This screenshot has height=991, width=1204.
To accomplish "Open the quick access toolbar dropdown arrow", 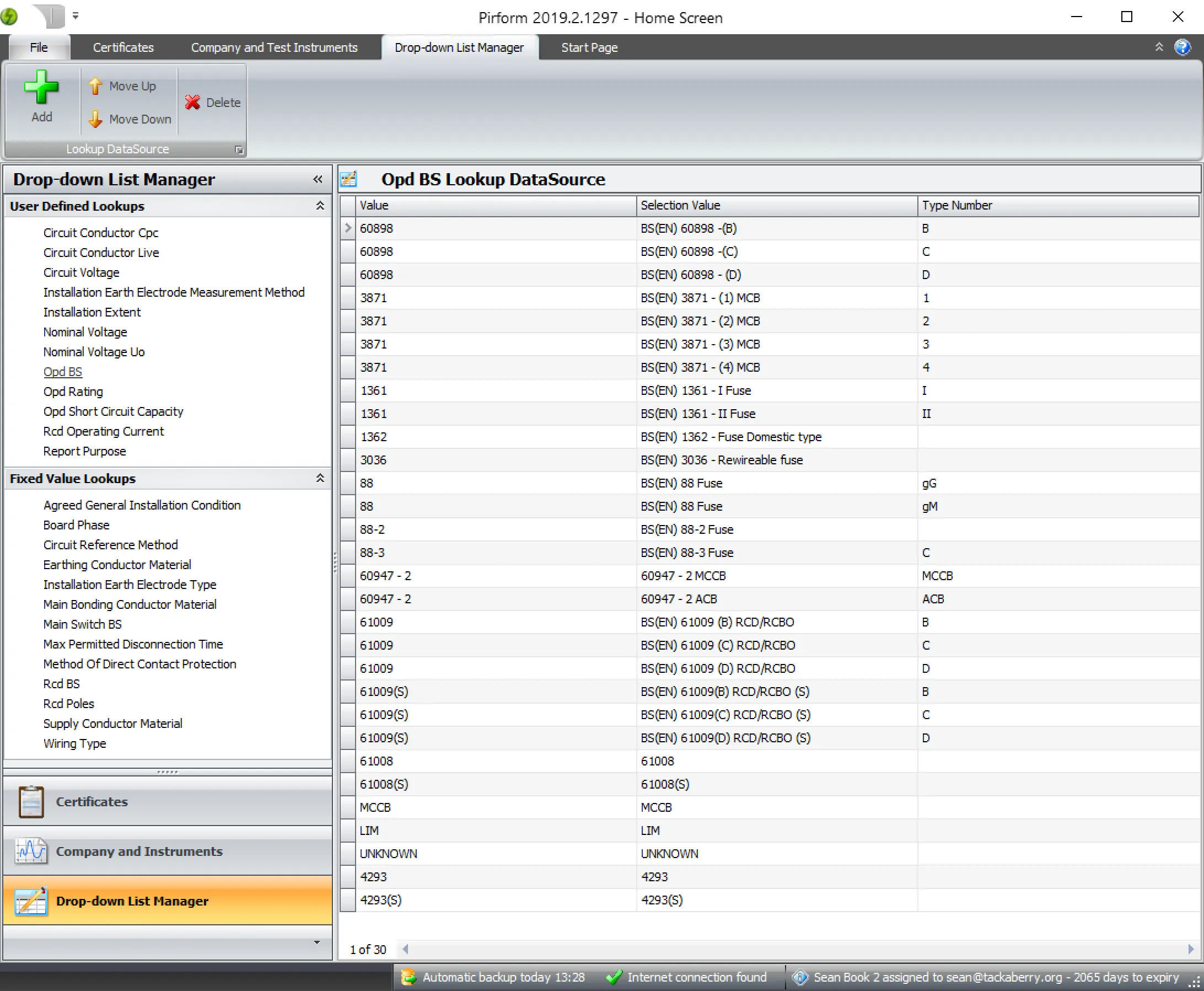I will pos(76,15).
